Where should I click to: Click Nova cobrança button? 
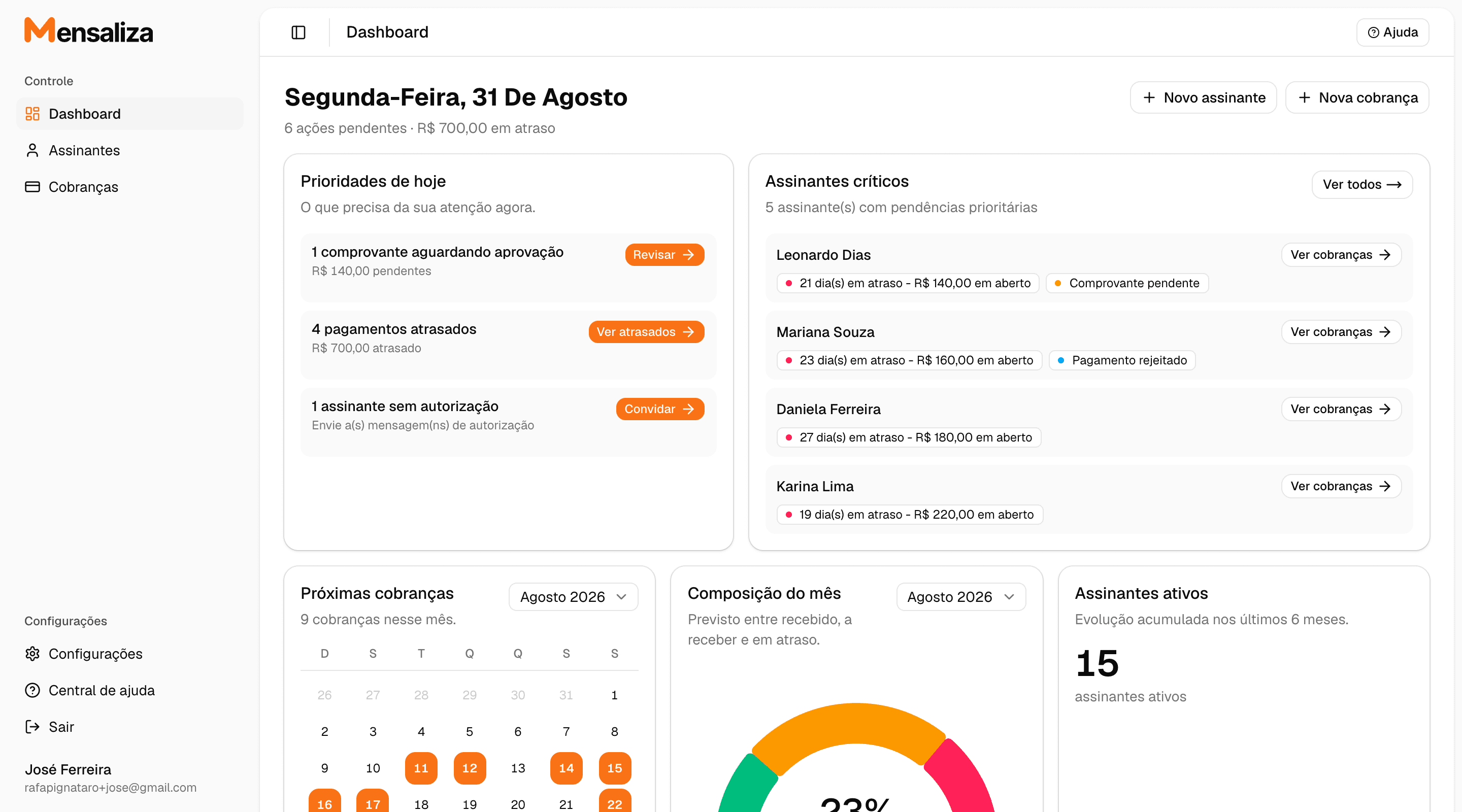coord(1357,97)
